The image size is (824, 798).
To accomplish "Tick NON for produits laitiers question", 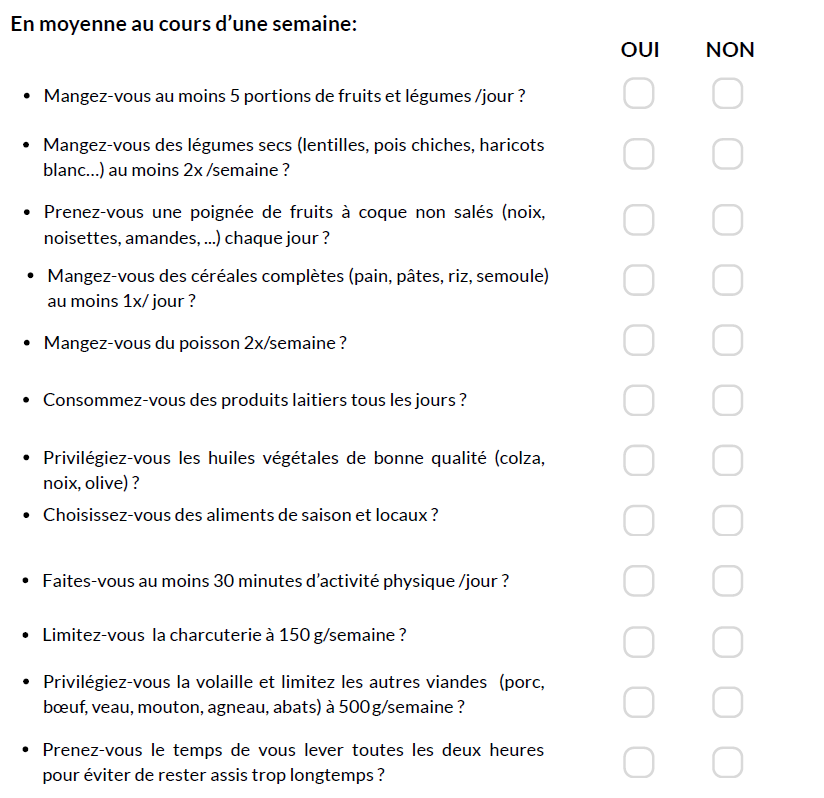I will (x=727, y=400).
